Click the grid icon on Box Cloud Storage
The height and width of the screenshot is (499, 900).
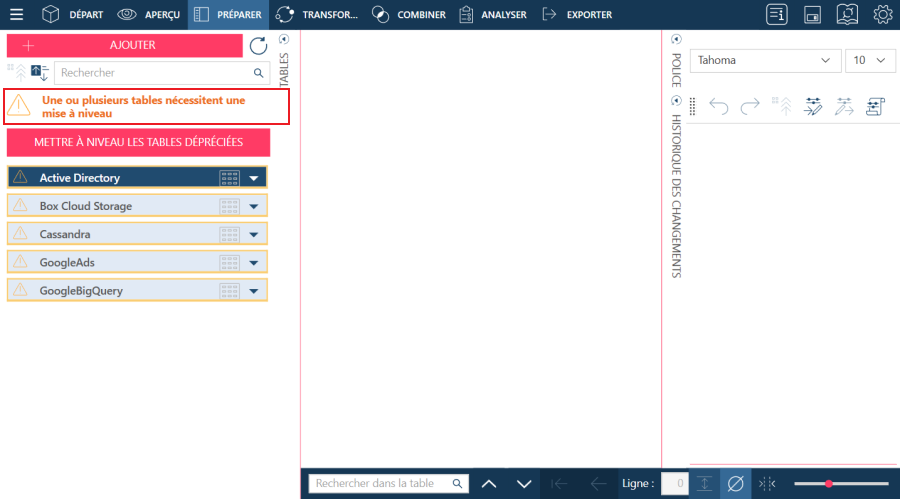[x=230, y=206]
